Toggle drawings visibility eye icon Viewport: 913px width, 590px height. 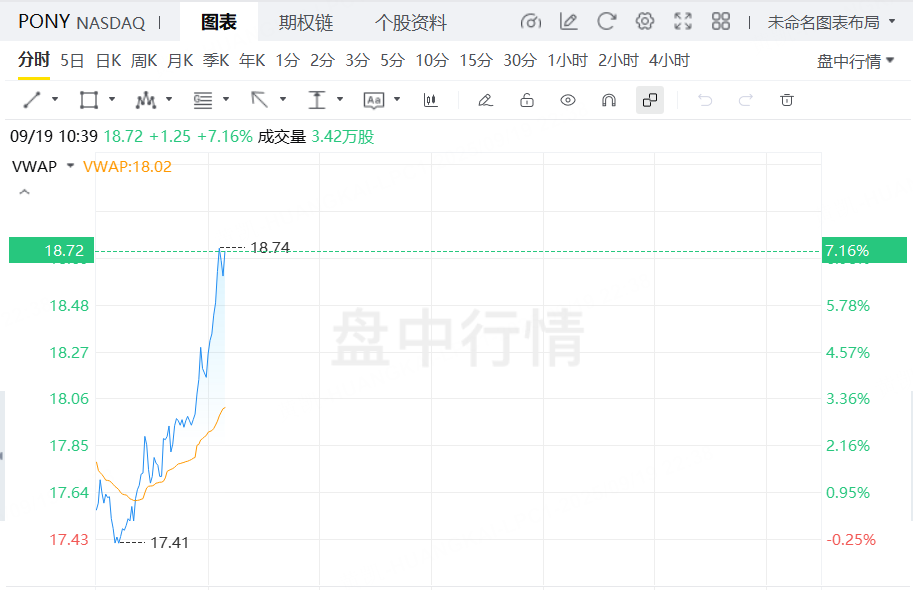pyautogui.click(x=568, y=100)
